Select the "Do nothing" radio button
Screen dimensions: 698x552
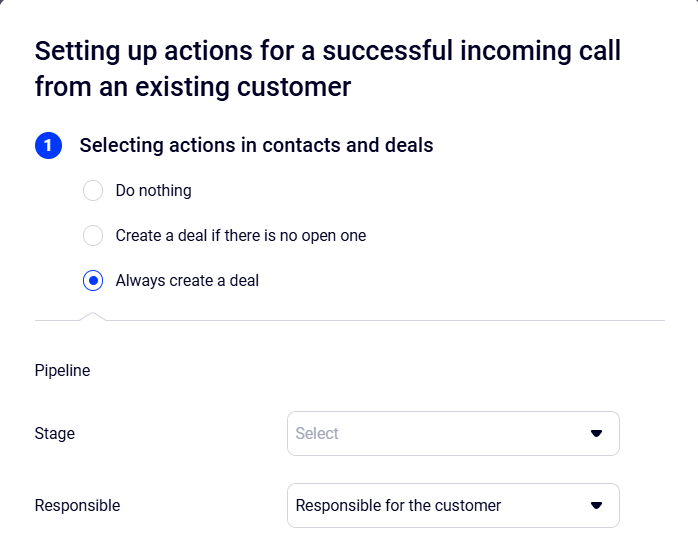tap(93, 191)
